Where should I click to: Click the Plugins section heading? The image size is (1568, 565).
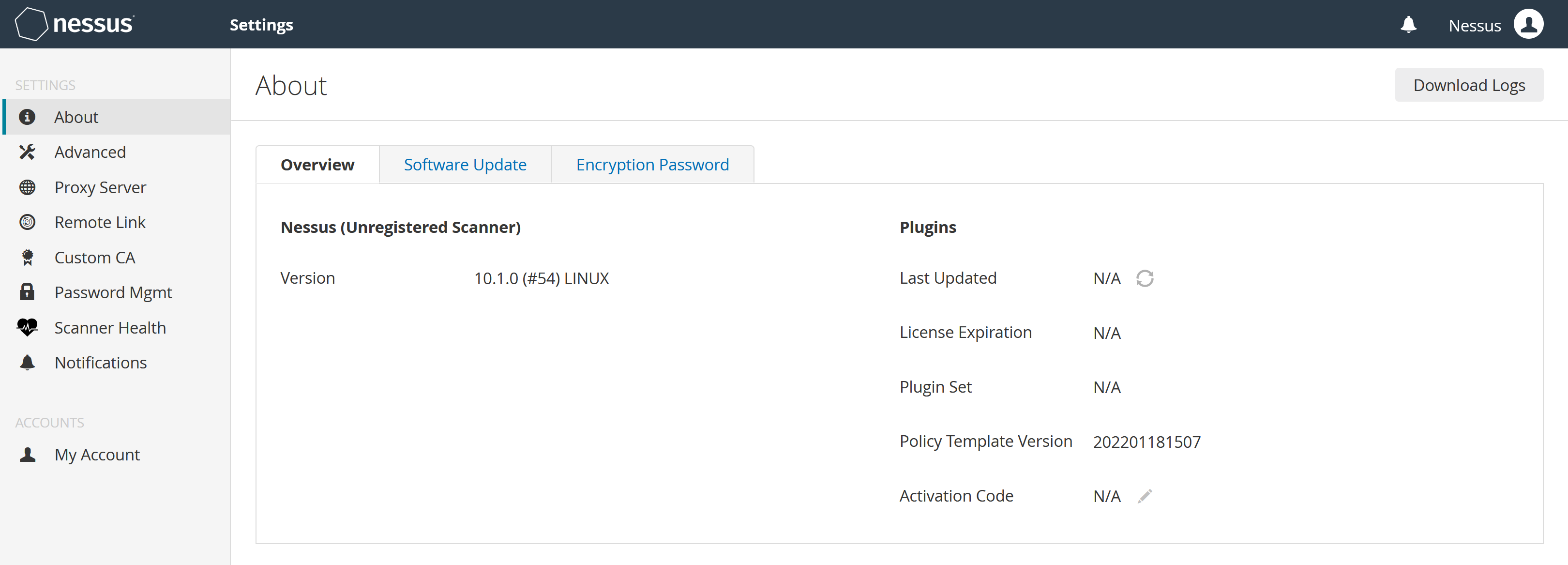(928, 228)
